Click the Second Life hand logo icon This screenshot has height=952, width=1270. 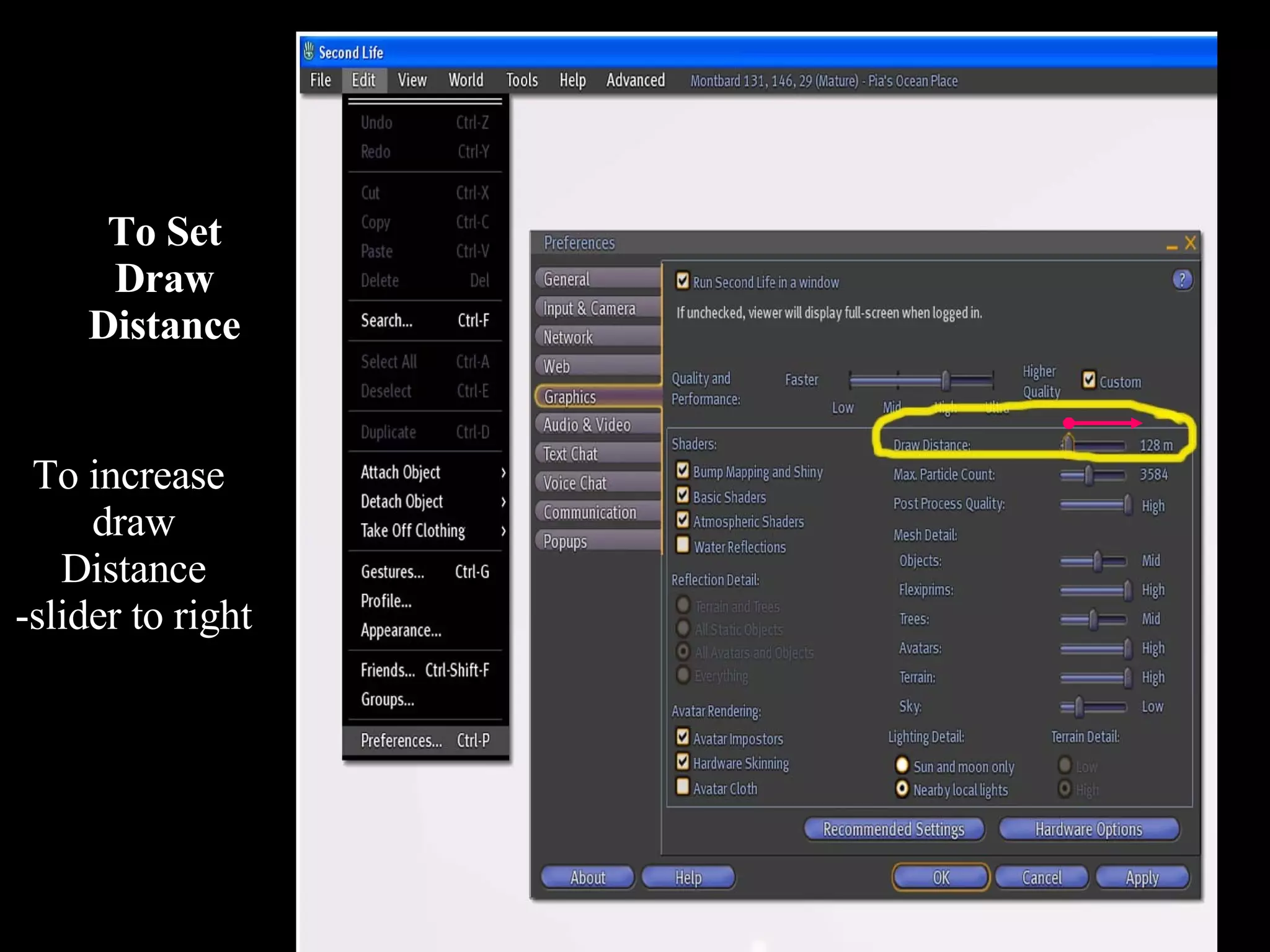click(x=309, y=52)
